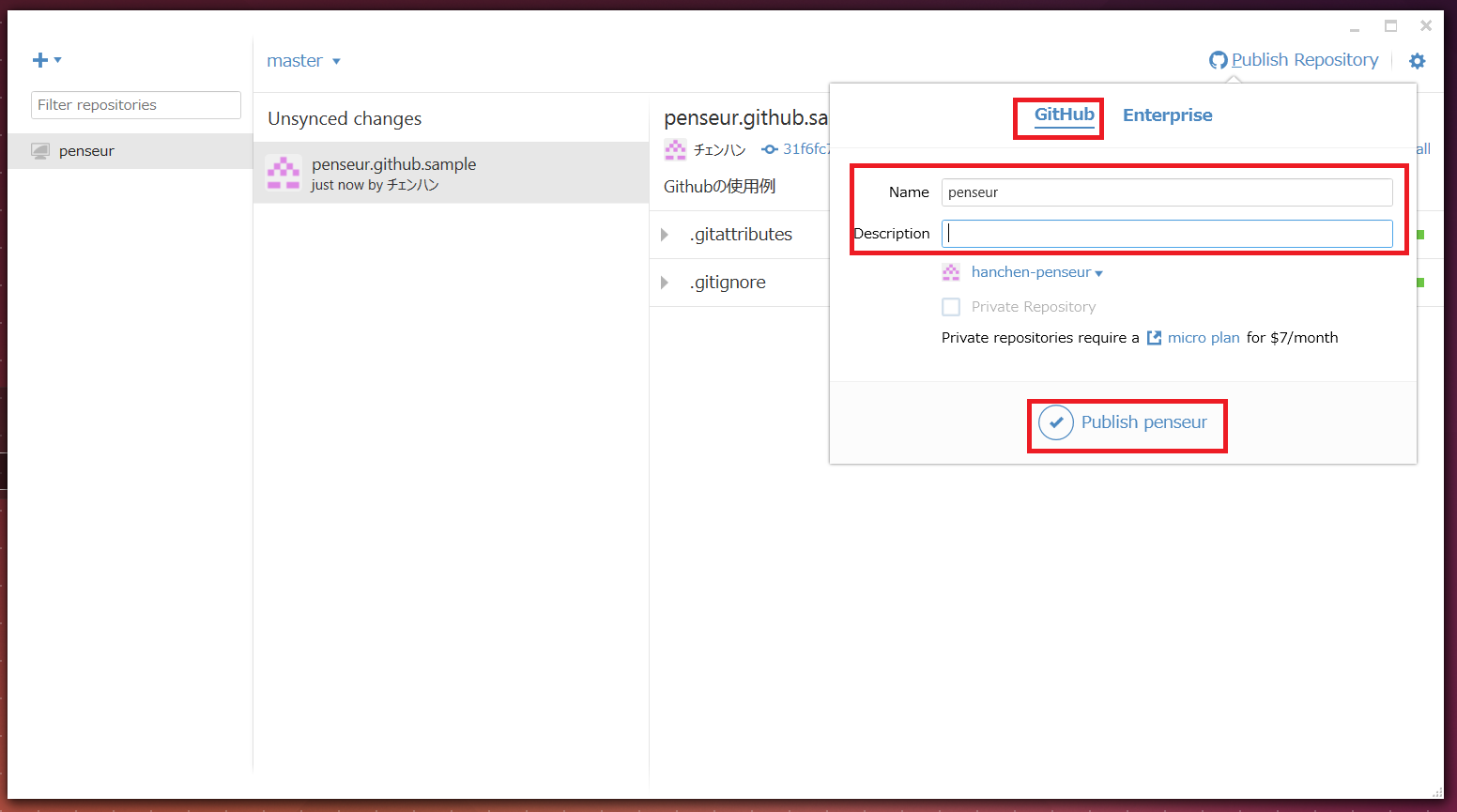Click the commit SHA icon near 31f6fc7
Image resolution: width=1457 pixels, height=812 pixels.
click(x=770, y=149)
